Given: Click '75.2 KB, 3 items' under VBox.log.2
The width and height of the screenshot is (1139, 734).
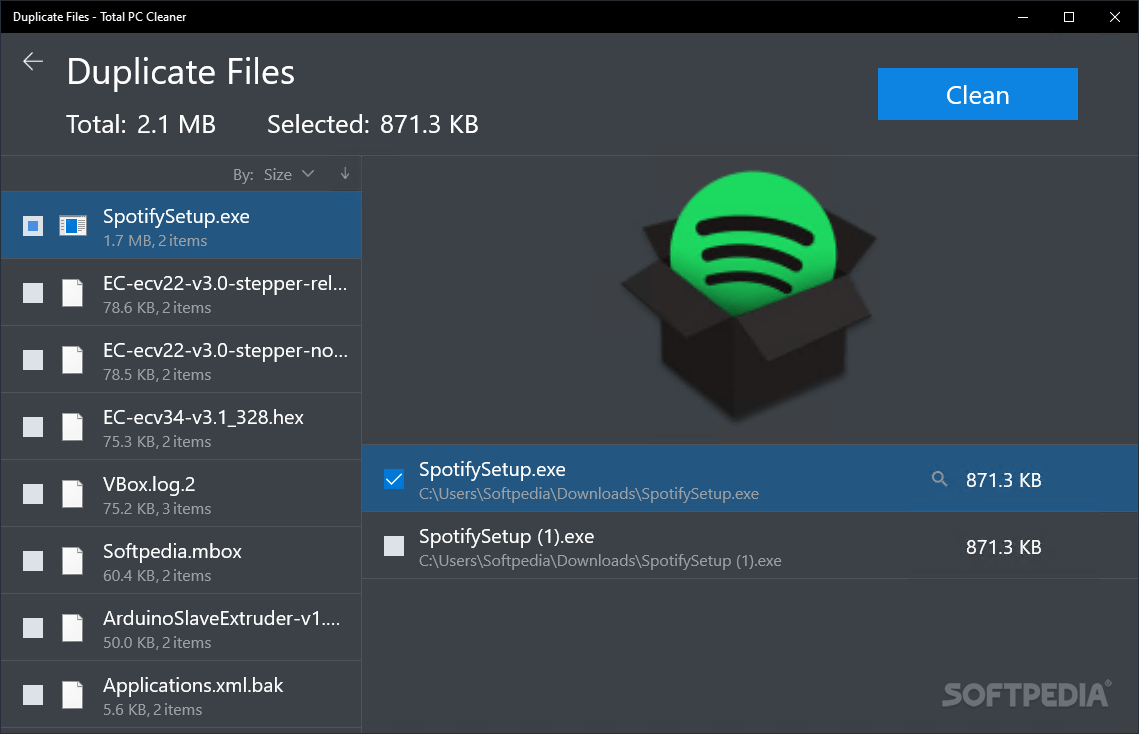Looking at the screenshot, I should tap(157, 509).
